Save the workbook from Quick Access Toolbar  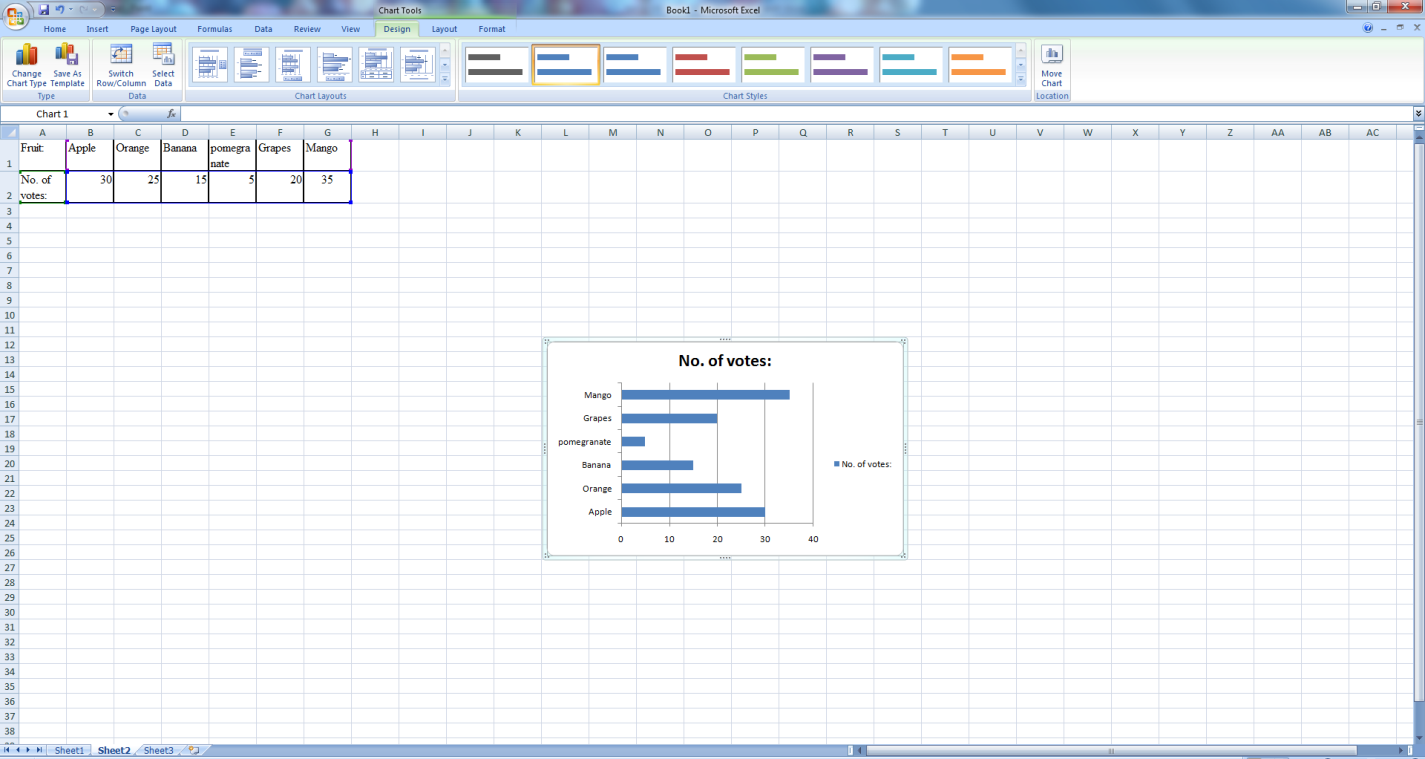point(44,9)
